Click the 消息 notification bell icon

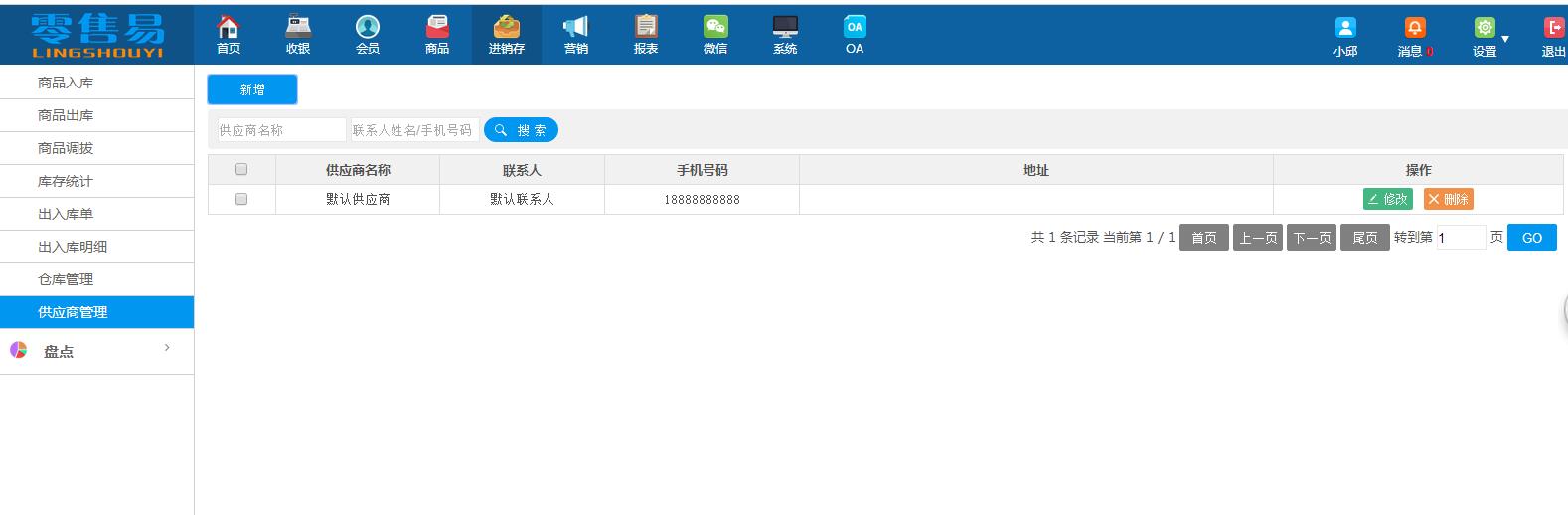click(x=1414, y=29)
